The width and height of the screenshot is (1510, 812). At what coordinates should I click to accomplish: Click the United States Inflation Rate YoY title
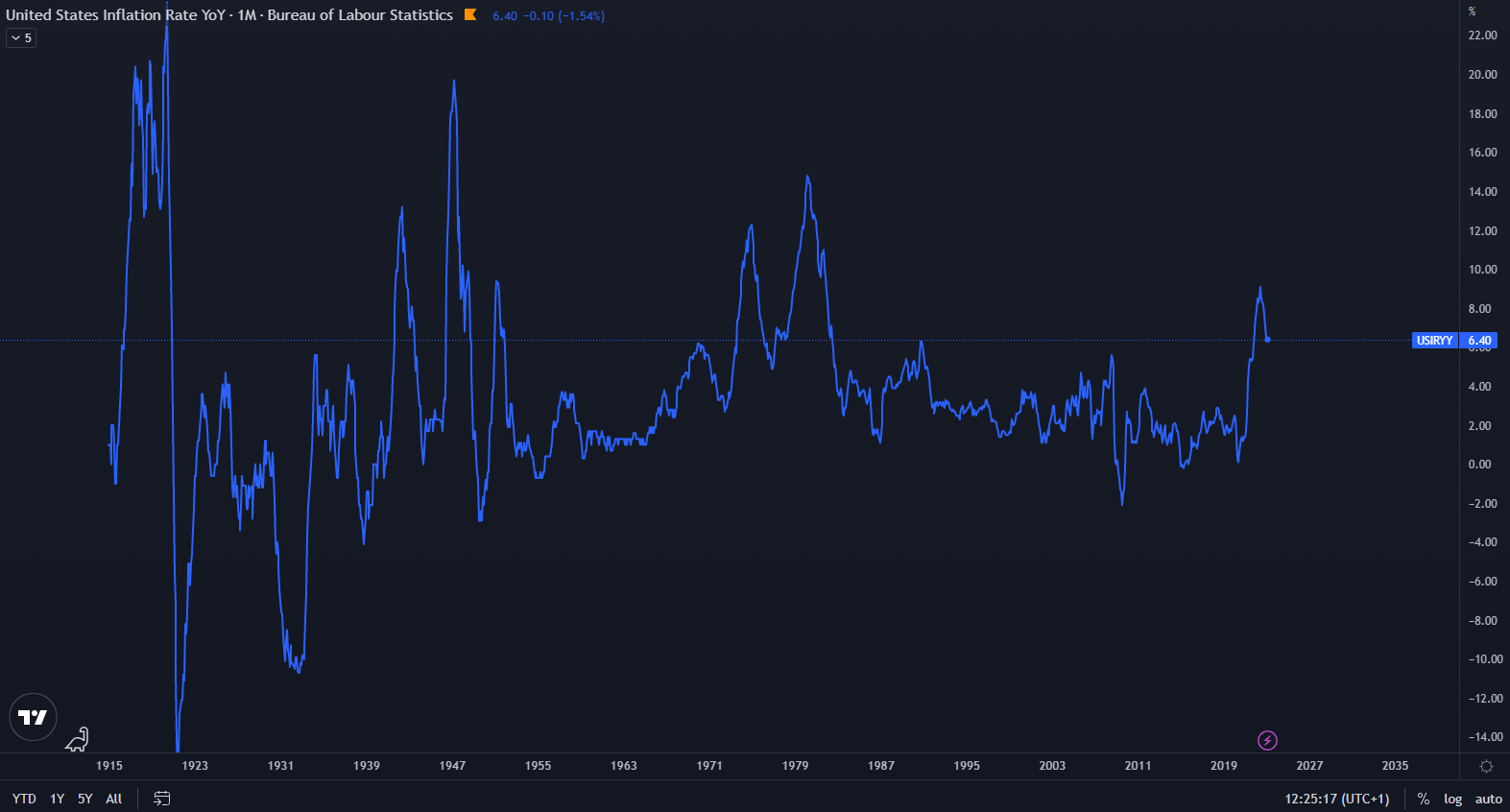[x=115, y=15]
